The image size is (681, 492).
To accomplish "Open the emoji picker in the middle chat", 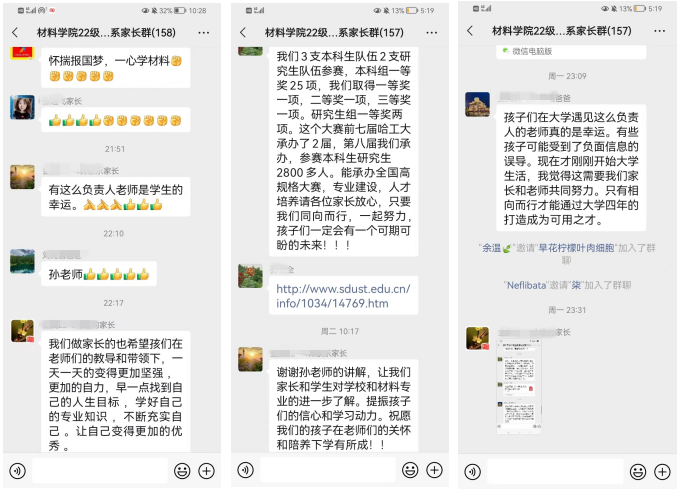I will tap(410, 470).
